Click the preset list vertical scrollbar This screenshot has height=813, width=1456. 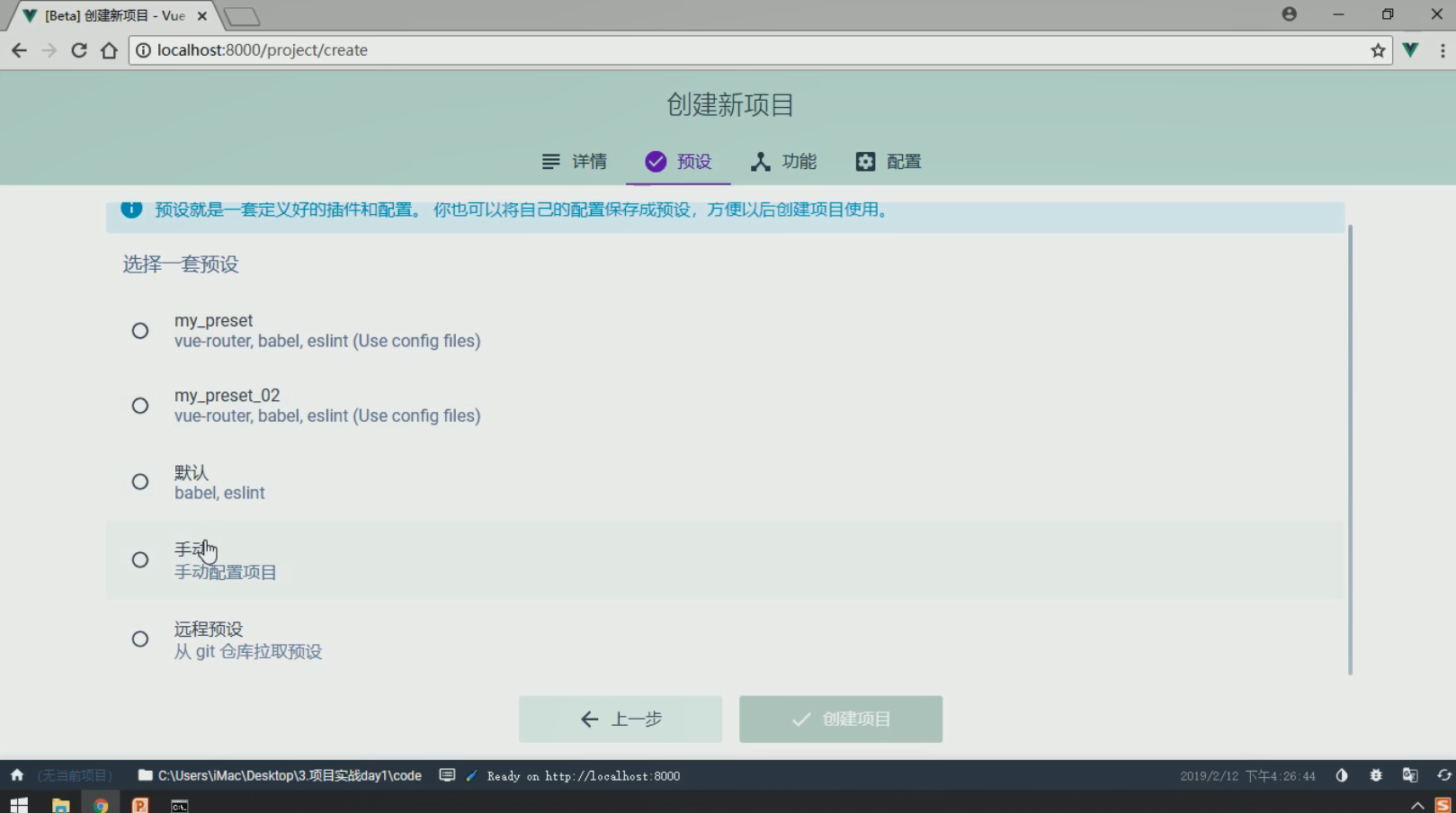pyautogui.click(x=1350, y=450)
